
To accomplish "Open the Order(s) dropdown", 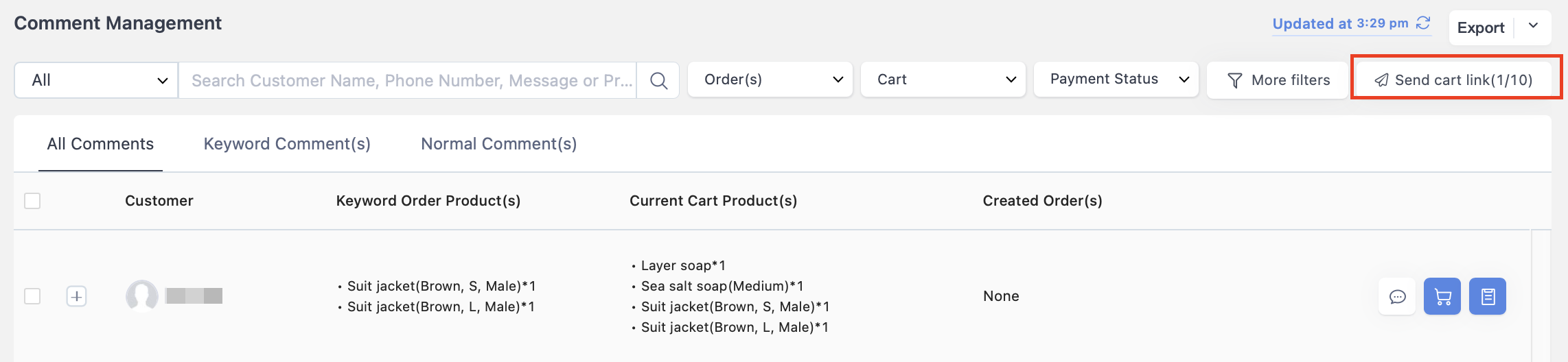I will 770,80.
